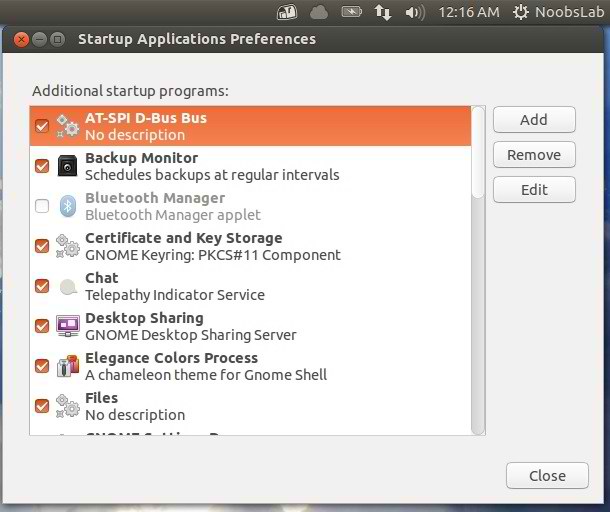Select the 'Bluetooth Manager' row title
610x512 pixels.
point(155,198)
